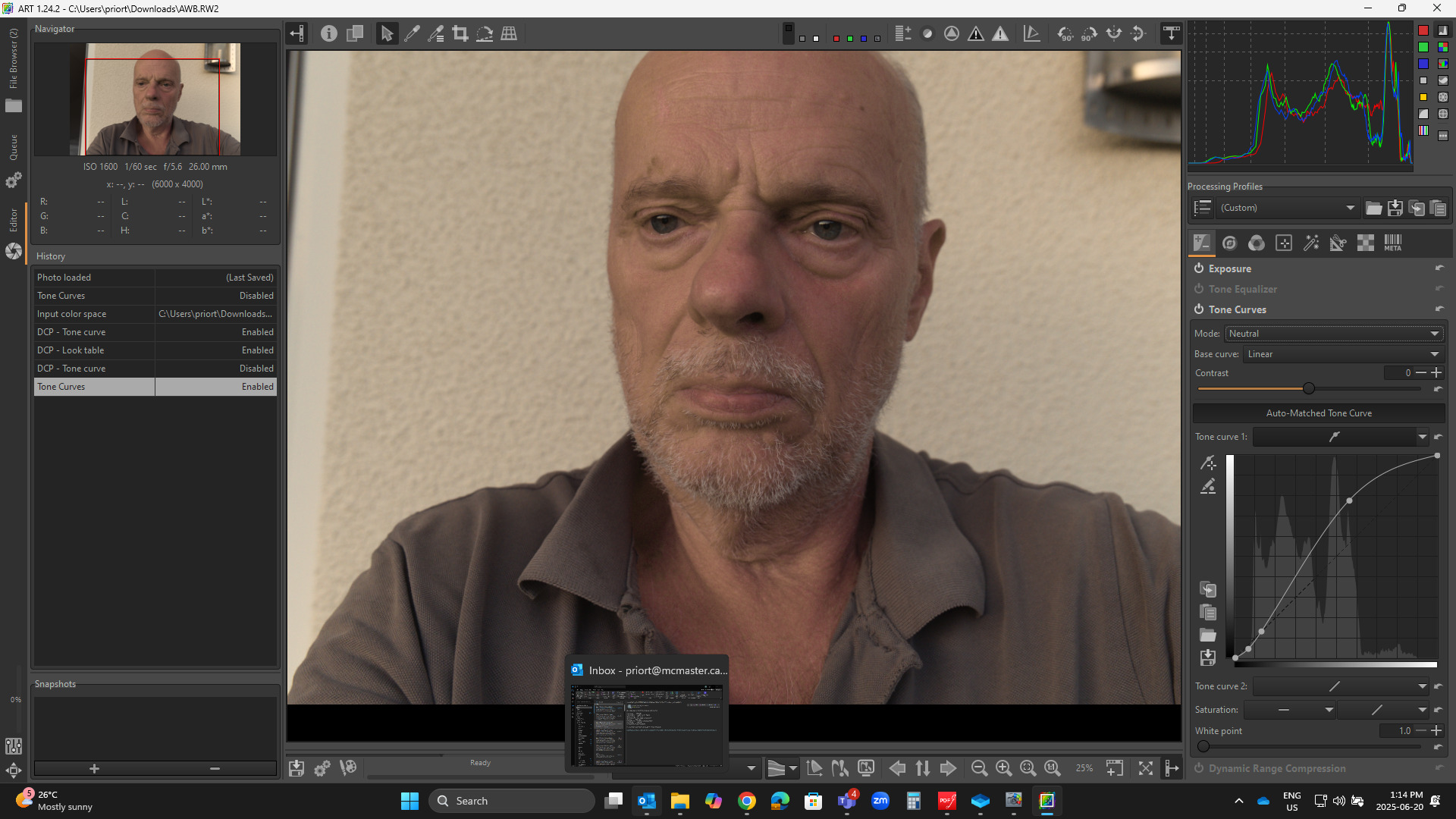The width and height of the screenshot is (1456, 819).
Task: Switch to the Color tools tab
Action: point(1257,243)
